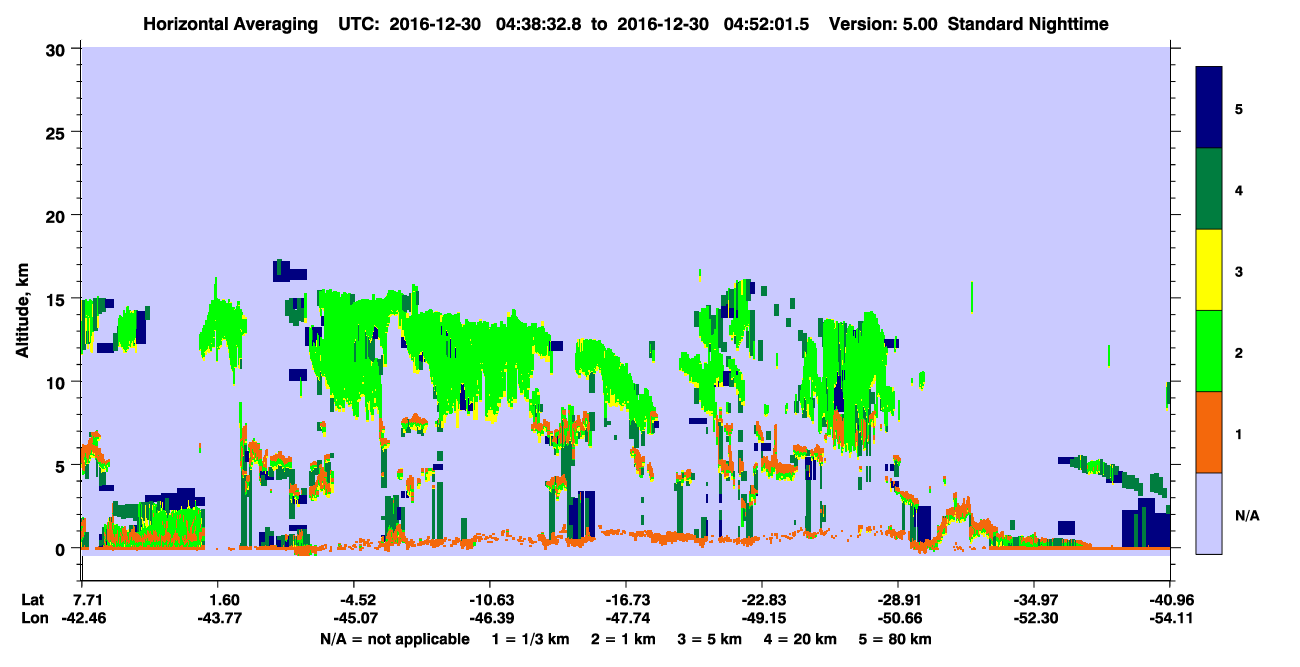This screenshot has width=1300, height=667.
Task: Click the start UTC time 04:38:32.8
Action: [540, 24]
